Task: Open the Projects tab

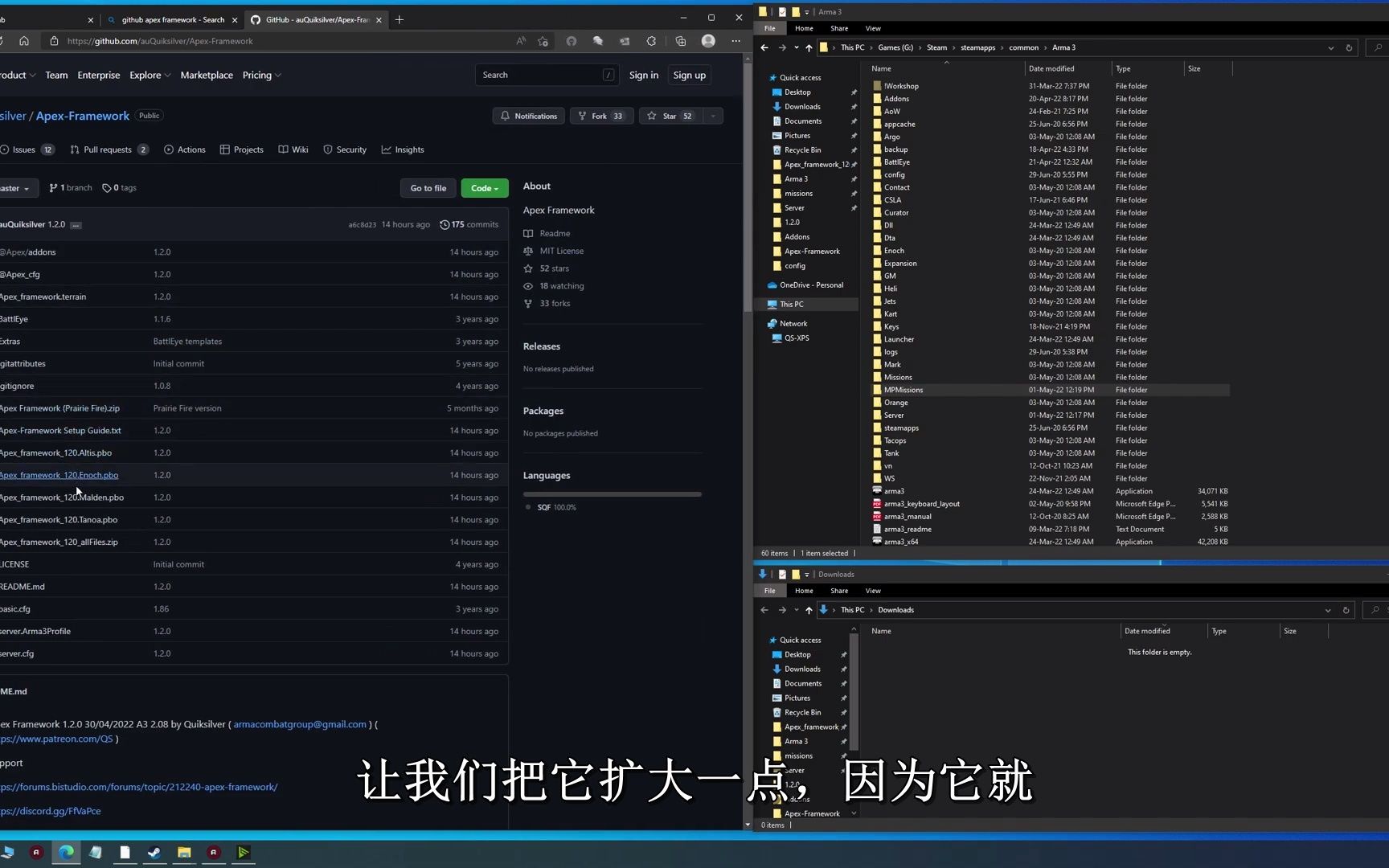Action: (242, 149)
